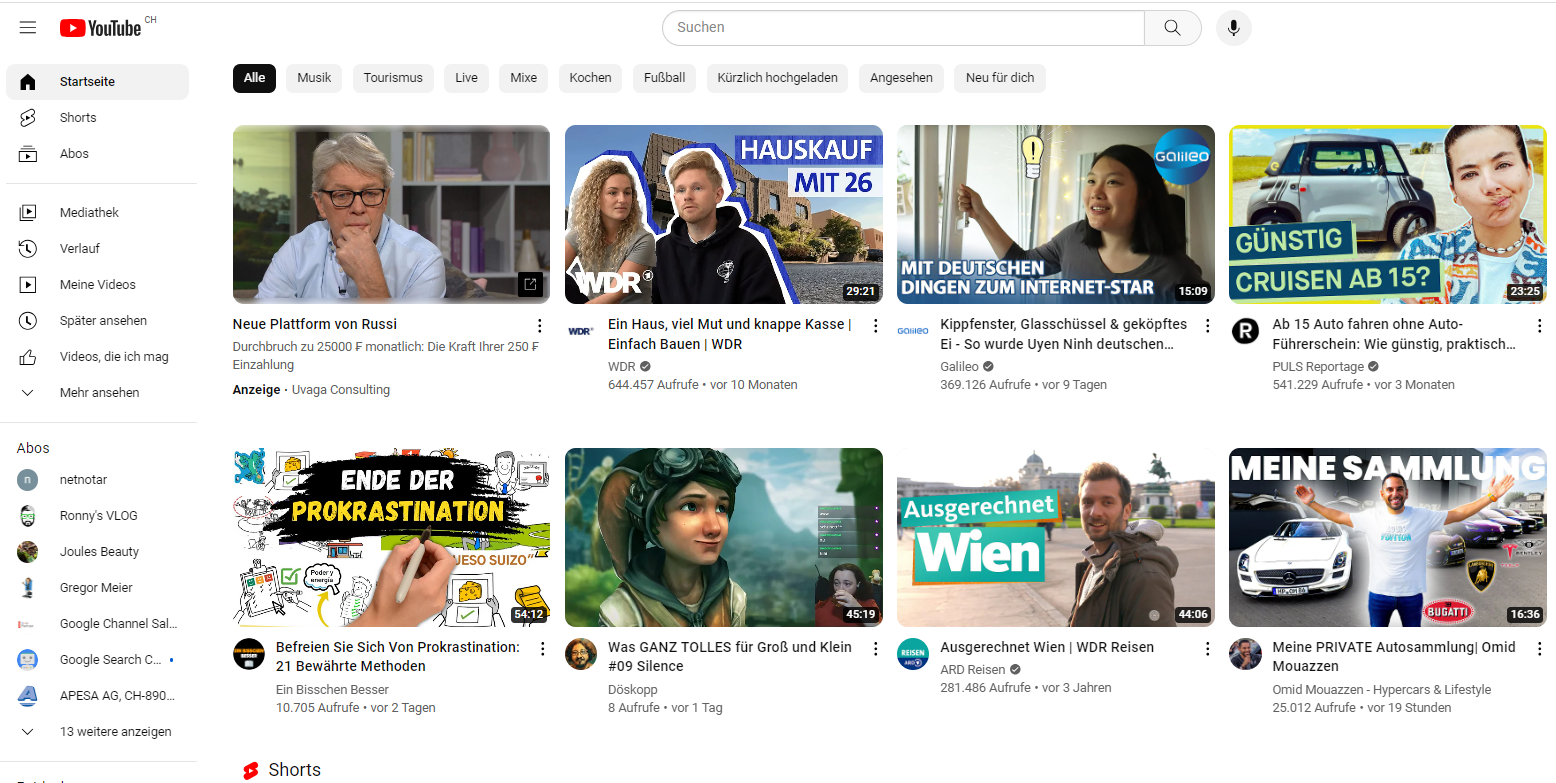Select Kürzlich hochgeladen filter chip
Image resolution: width=1556 pixels, height=783 pixels.
tap(778, 78)
